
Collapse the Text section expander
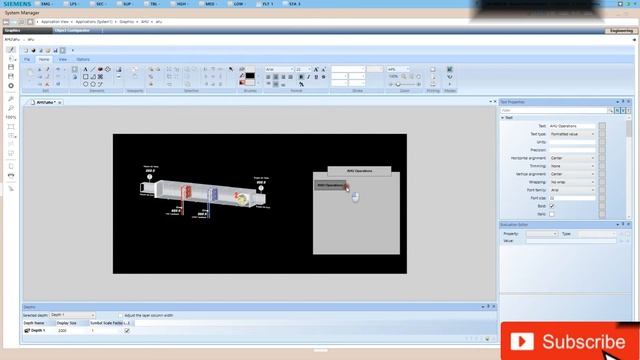coord(502,118)
